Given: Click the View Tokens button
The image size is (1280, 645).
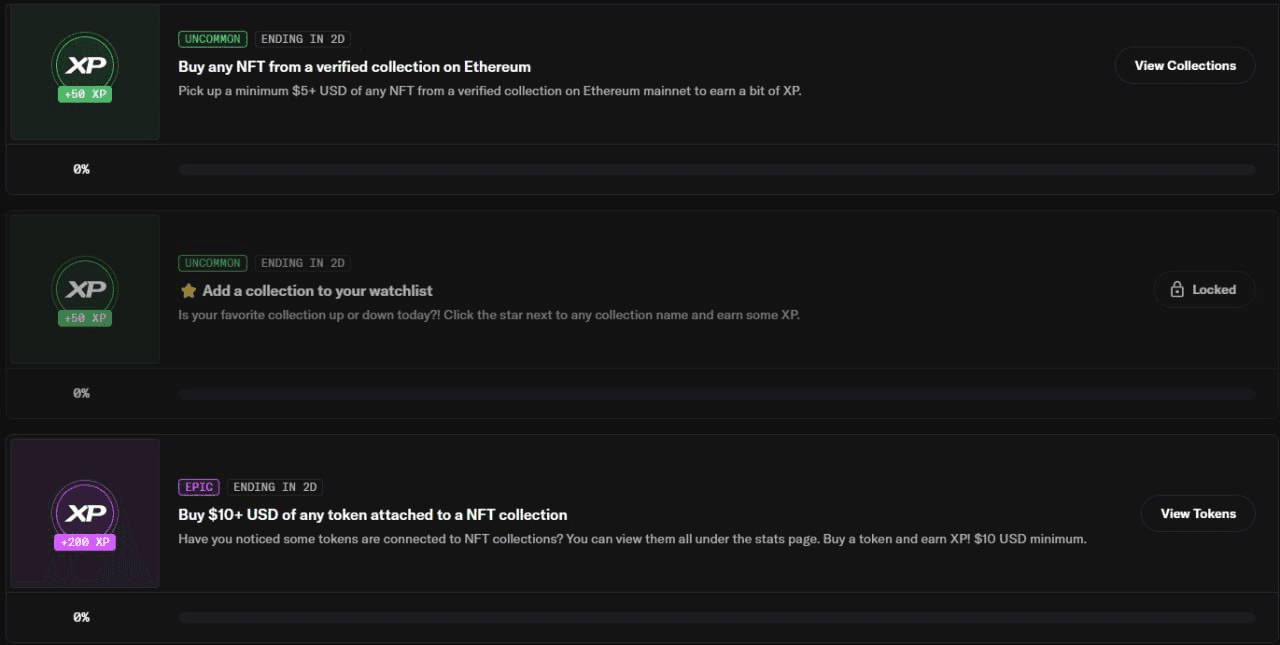Looking at the screenshot, I should (x=1198, y=514).
